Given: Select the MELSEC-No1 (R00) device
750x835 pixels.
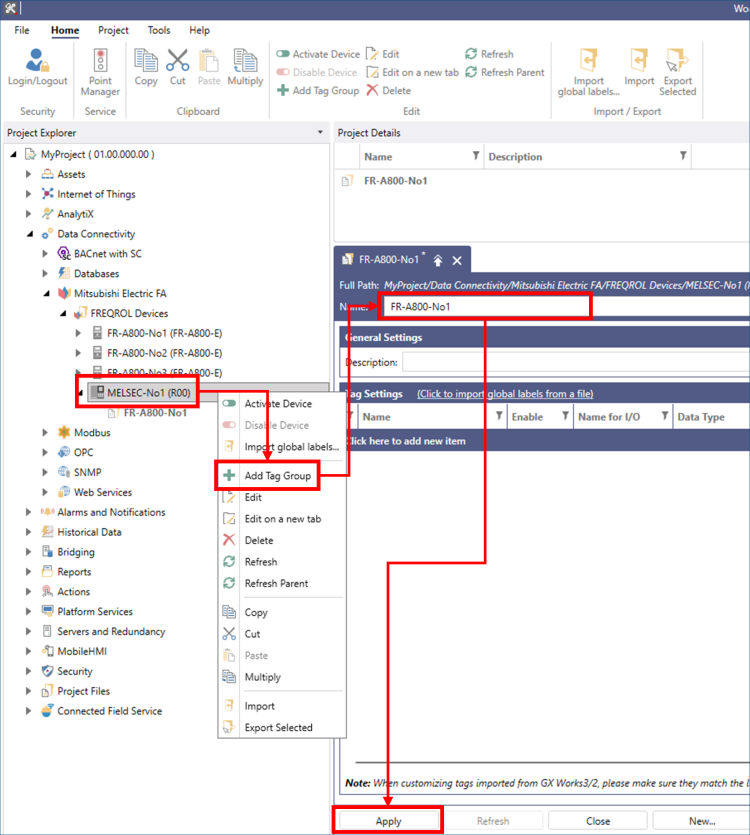Looking at the screenshot, I should pyautogui.click(x=149, y=393).
